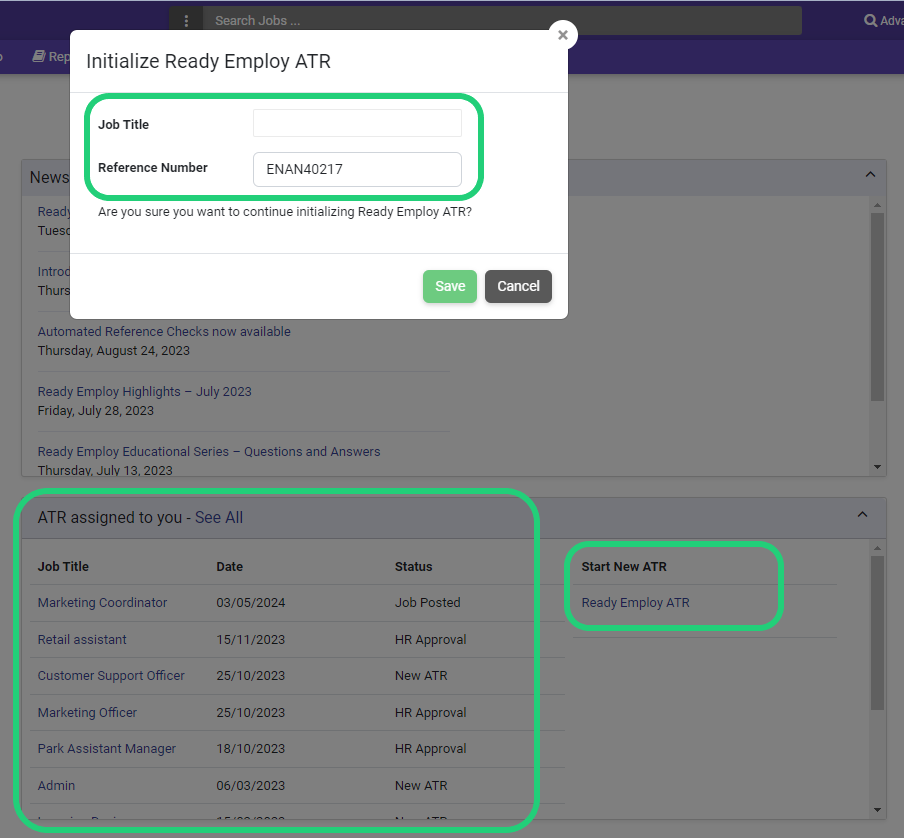The image size is (904, 838).
Task: Open Marketing Coordinator ATR
Action: [102, 602]
